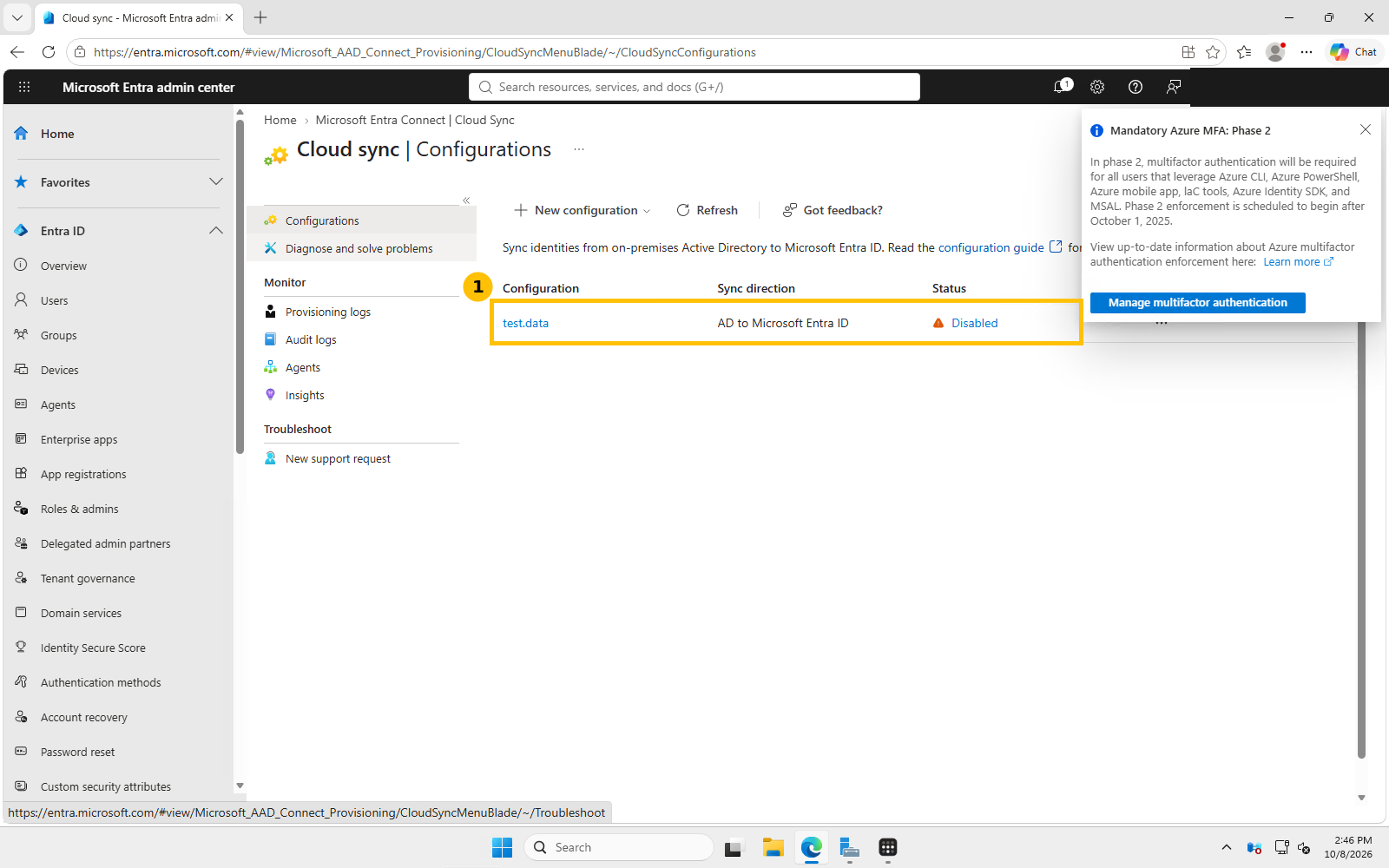
Task: Open the portal settings gear
Action: pos(1097,87)
